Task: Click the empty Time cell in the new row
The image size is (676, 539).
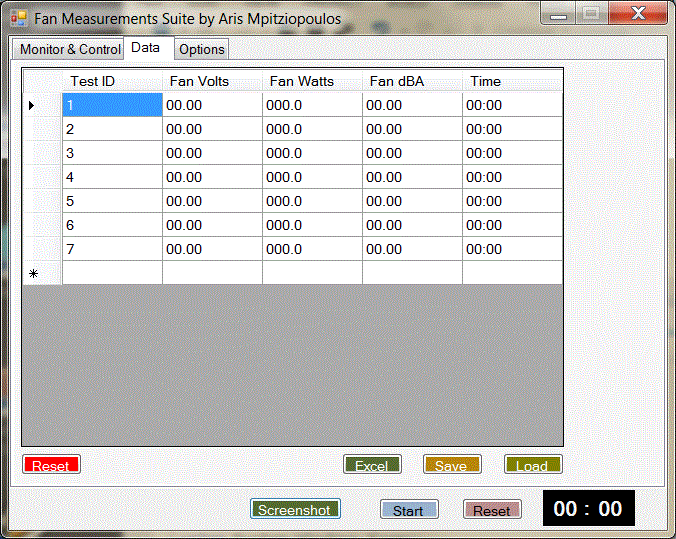Action: click(x=512, y=273)
